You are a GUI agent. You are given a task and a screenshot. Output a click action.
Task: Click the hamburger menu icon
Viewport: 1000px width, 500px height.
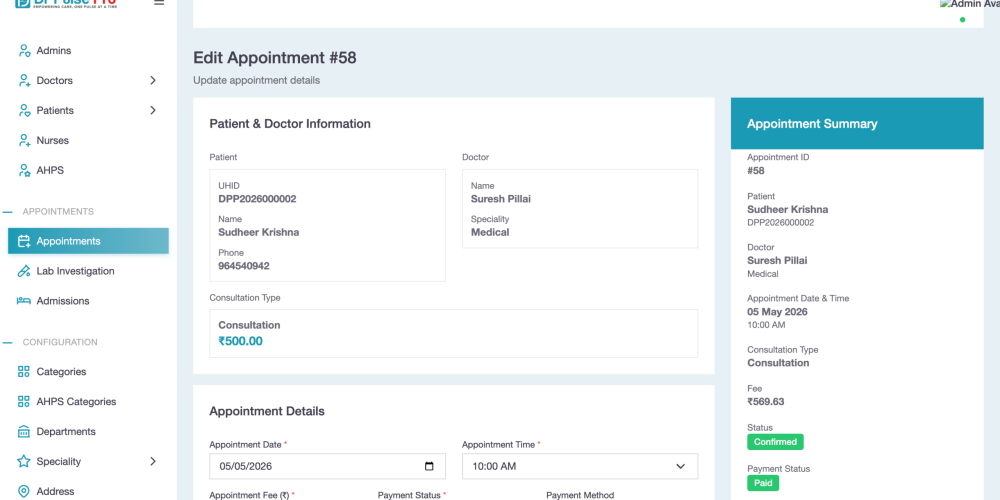pyautogui.click(x=159, y=3)
